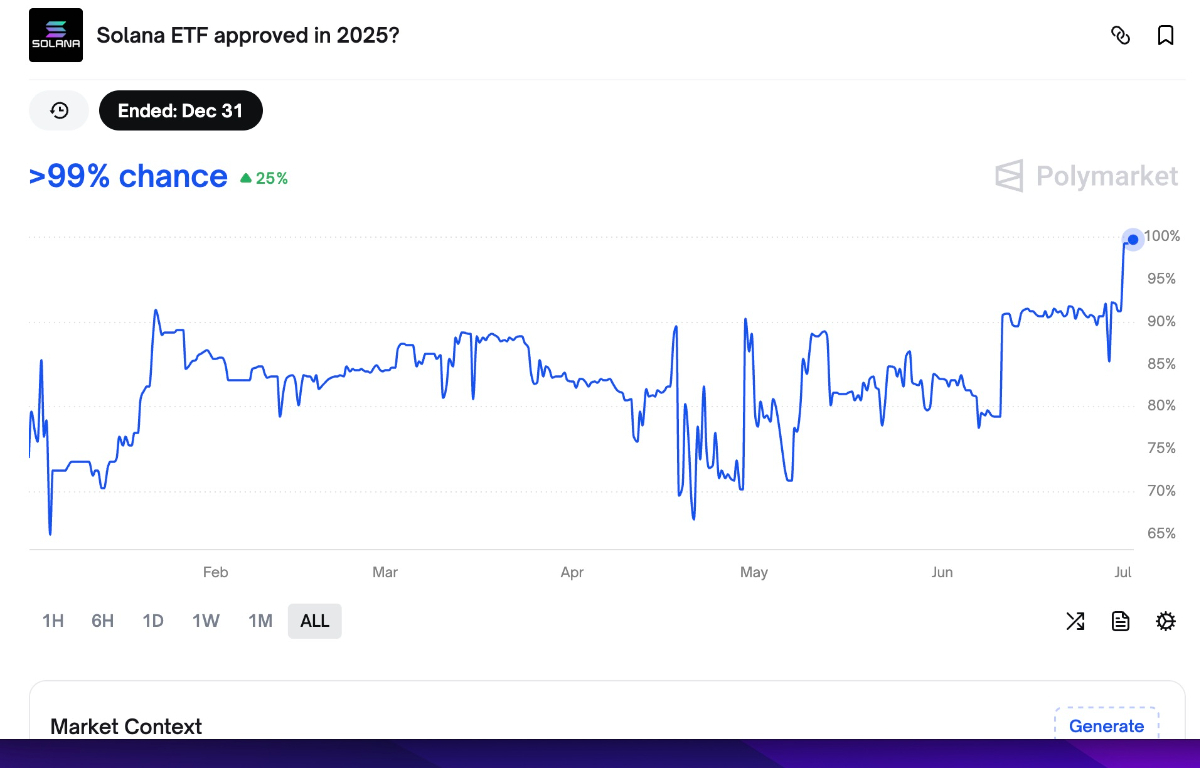Click the shuffle arrows chart icon

point(1075,621)
